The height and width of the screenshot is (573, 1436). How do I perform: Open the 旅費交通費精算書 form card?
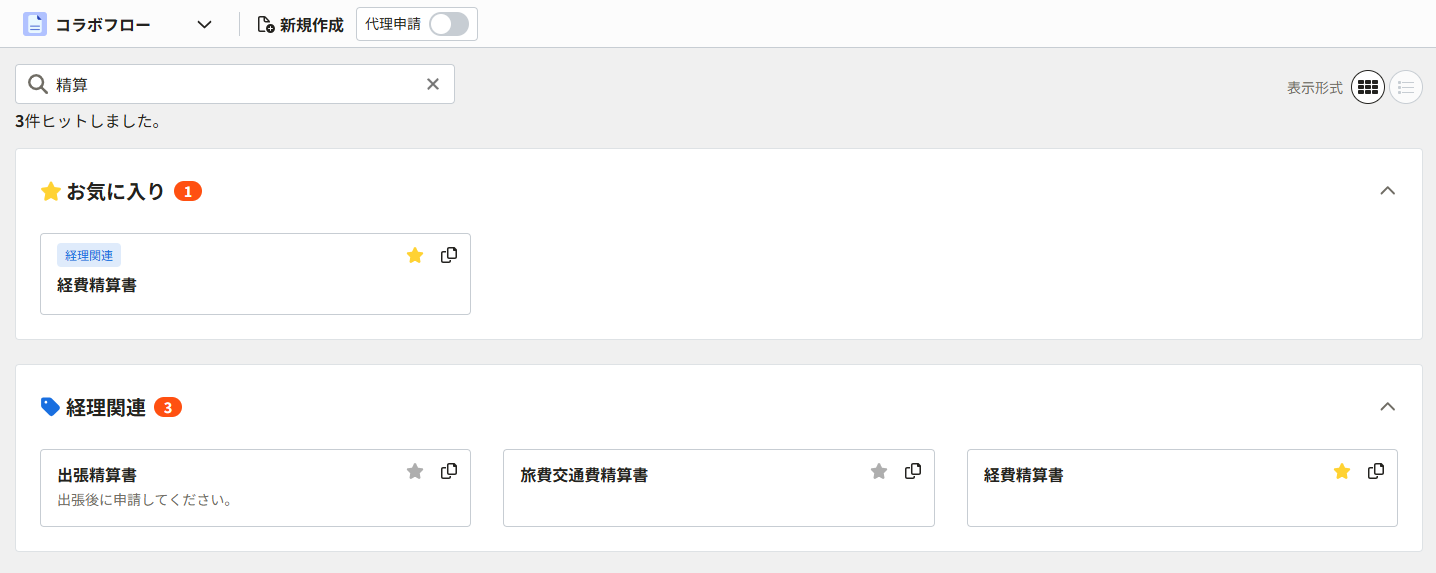click(719, 488)
